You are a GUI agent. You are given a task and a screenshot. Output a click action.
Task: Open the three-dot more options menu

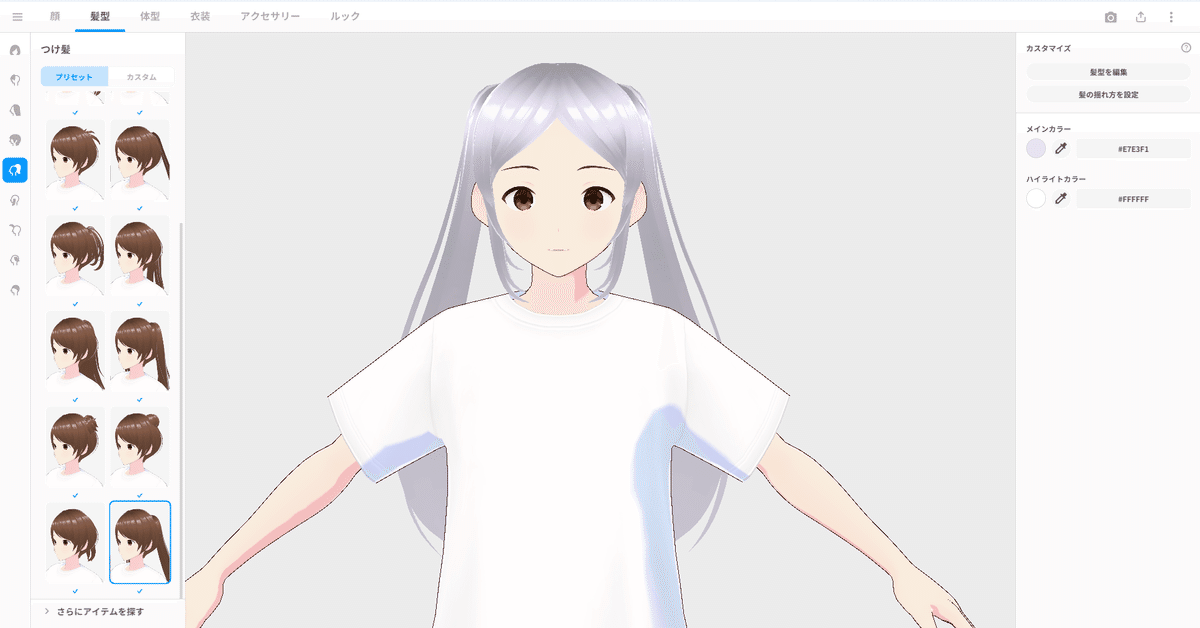pos(1171,17)
